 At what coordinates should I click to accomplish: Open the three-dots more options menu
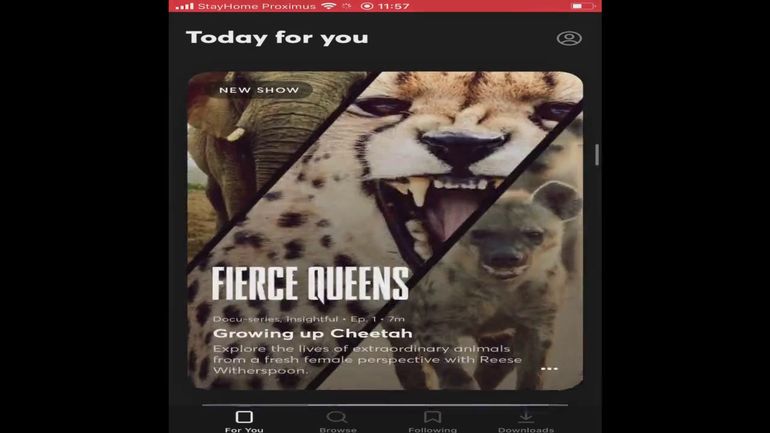click(x=549, y=368)
